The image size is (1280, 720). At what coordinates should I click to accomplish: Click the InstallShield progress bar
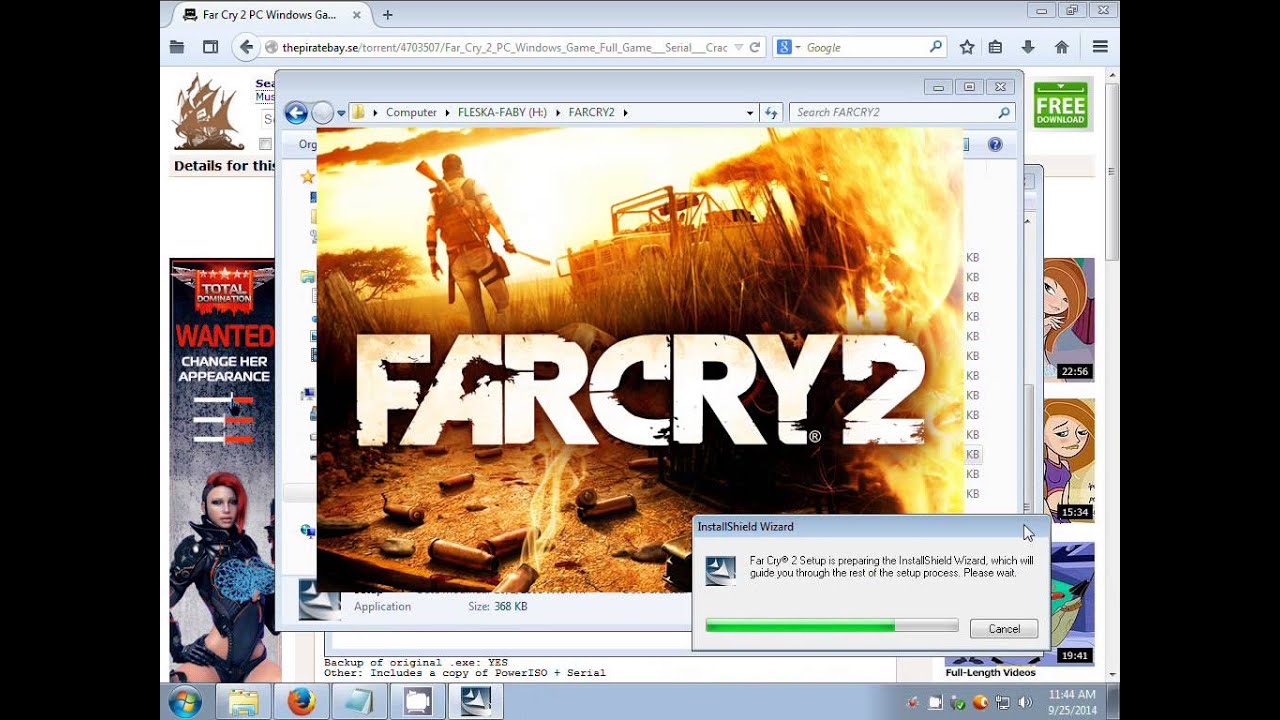coord(832,626)
